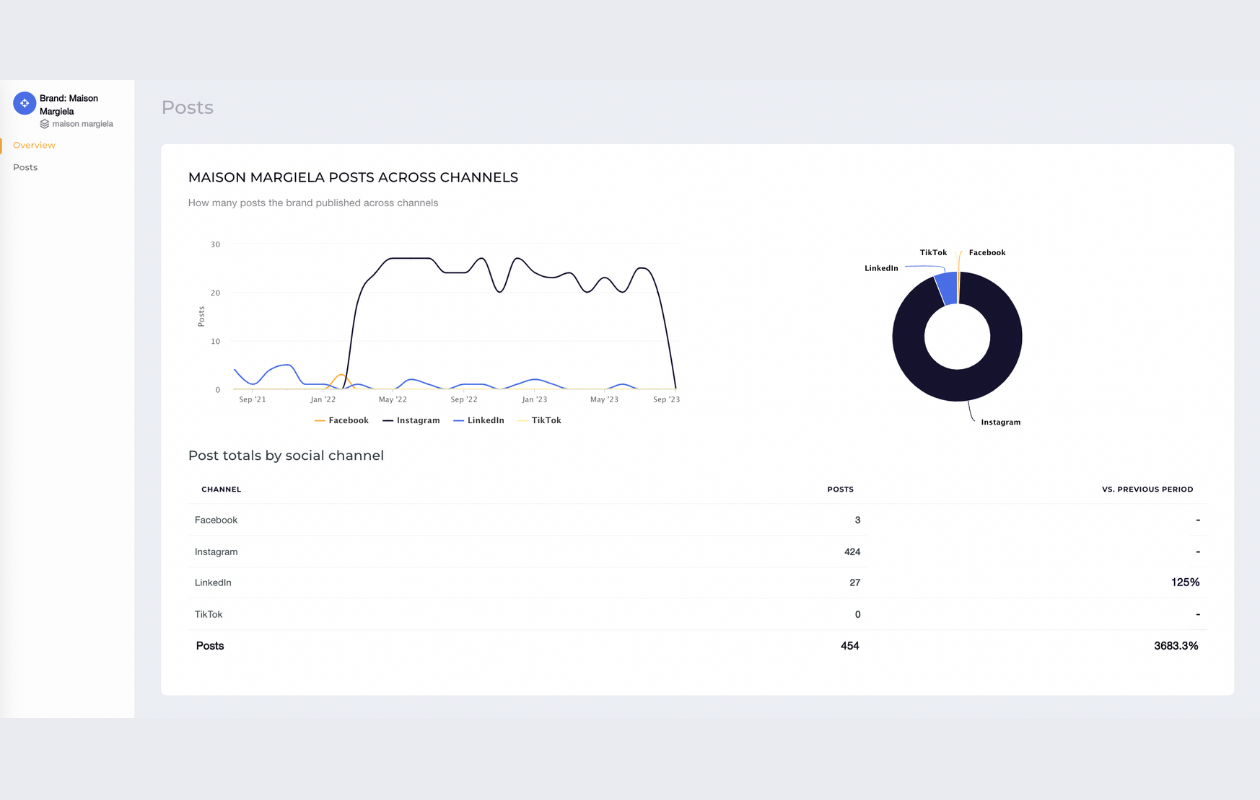Click the Instagram label below the donut
The image size is (1260, 800).
point(1000,422)
